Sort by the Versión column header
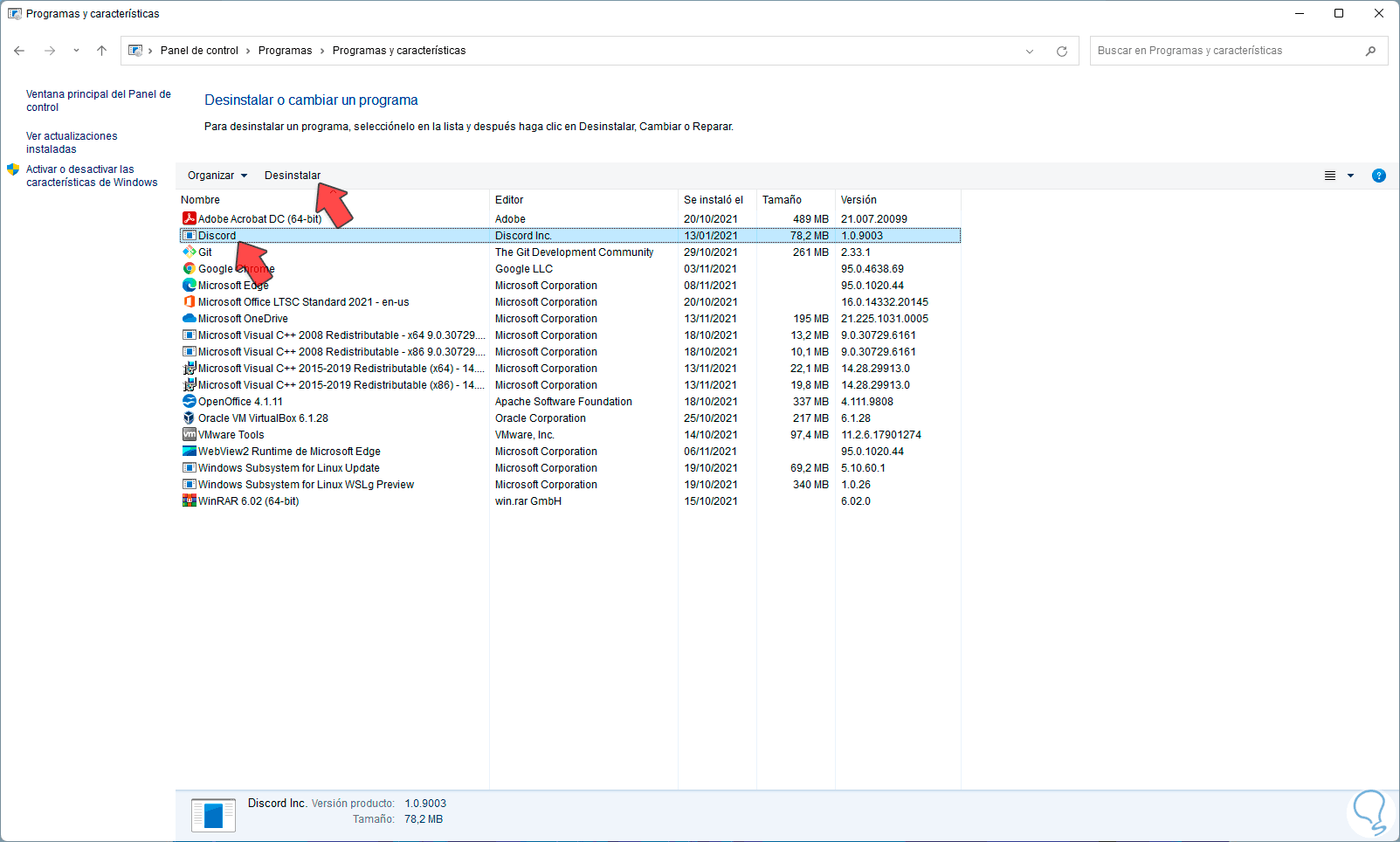The height and width of the screenshot is (842, 1400). (859, 200)
